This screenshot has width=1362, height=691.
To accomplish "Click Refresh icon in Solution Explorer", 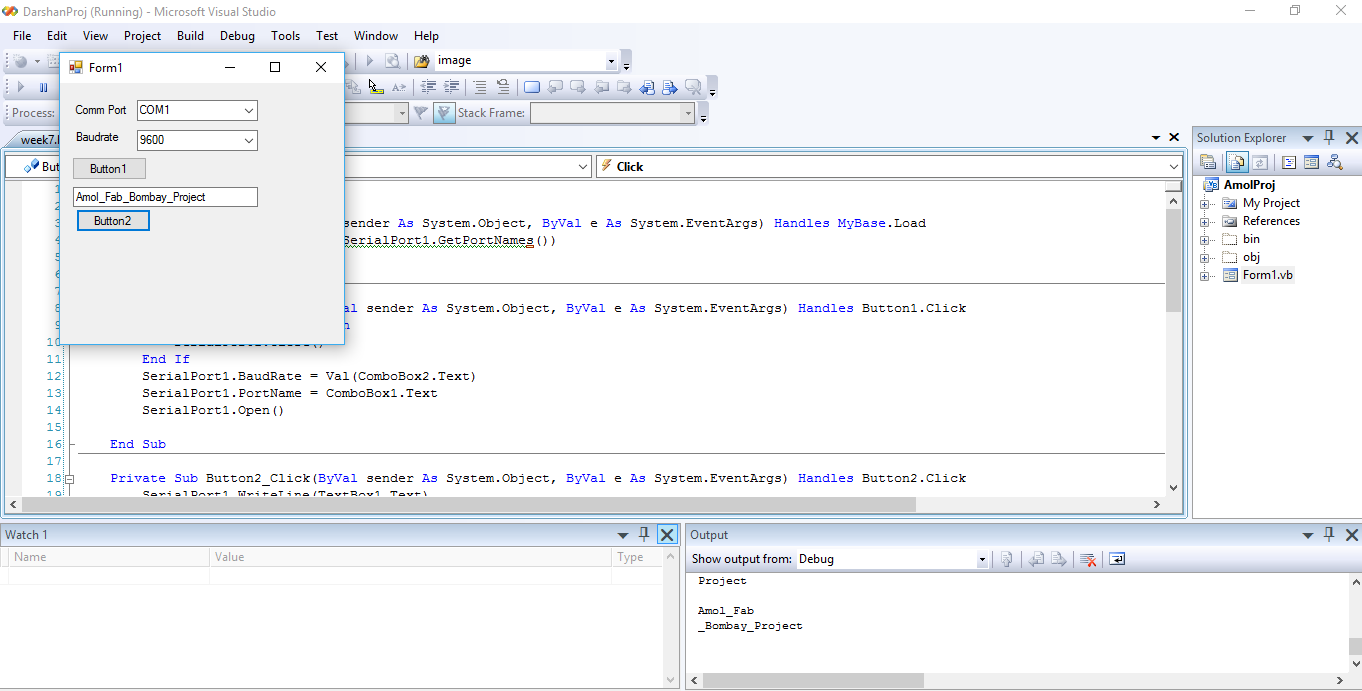I will point(1260,162).
